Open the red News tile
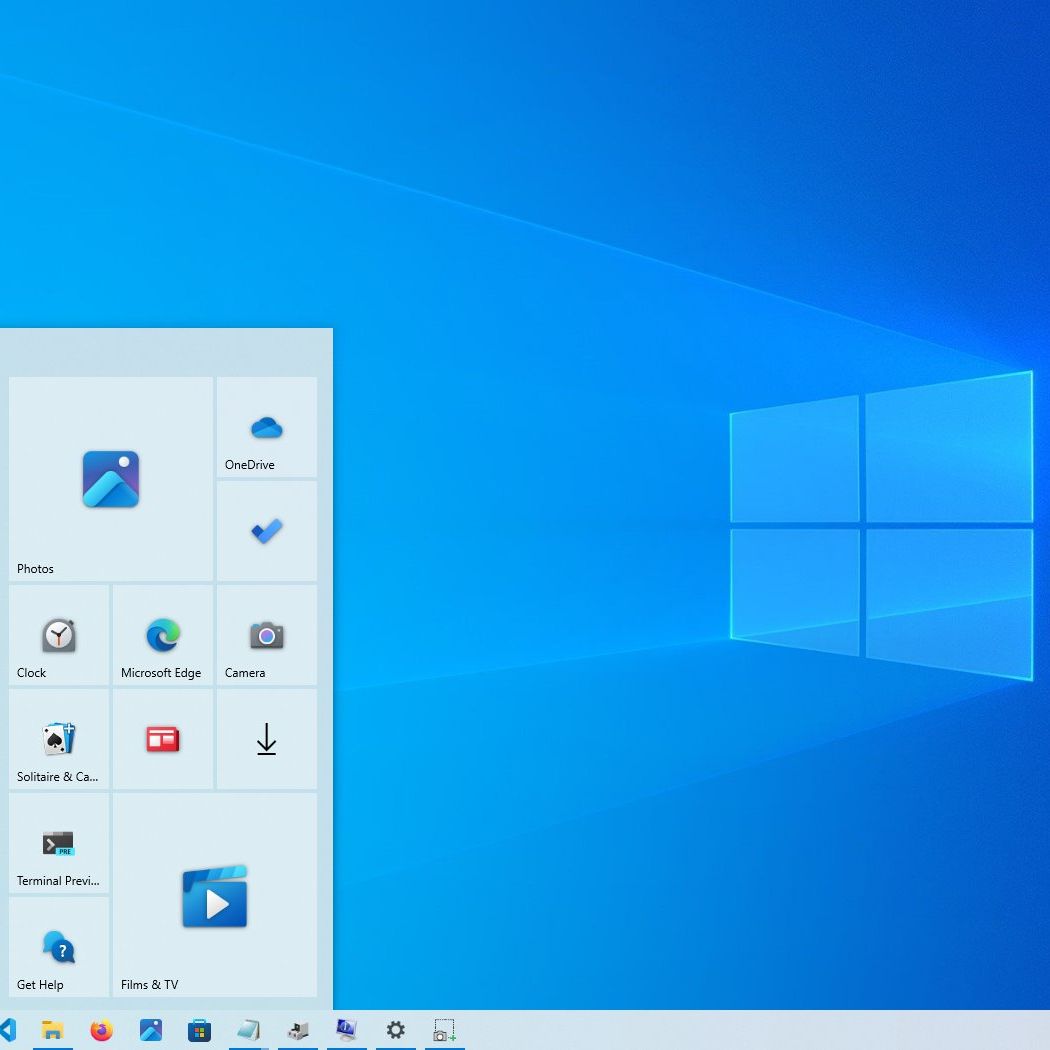The height and width of the screenshot is (1050, 1050). point(163,739)
